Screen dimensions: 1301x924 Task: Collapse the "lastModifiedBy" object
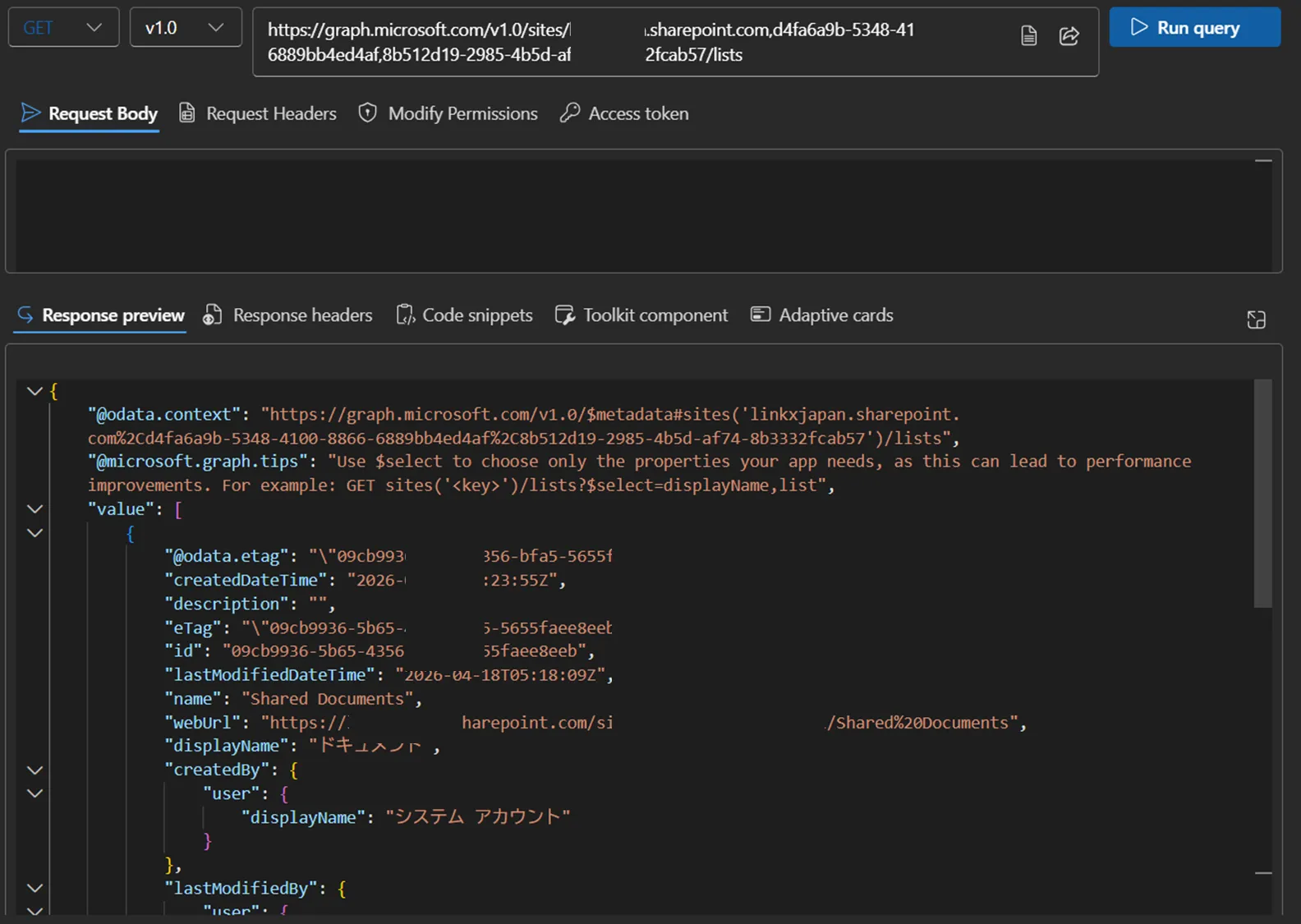pyautogui.click(x=34, y=888)
